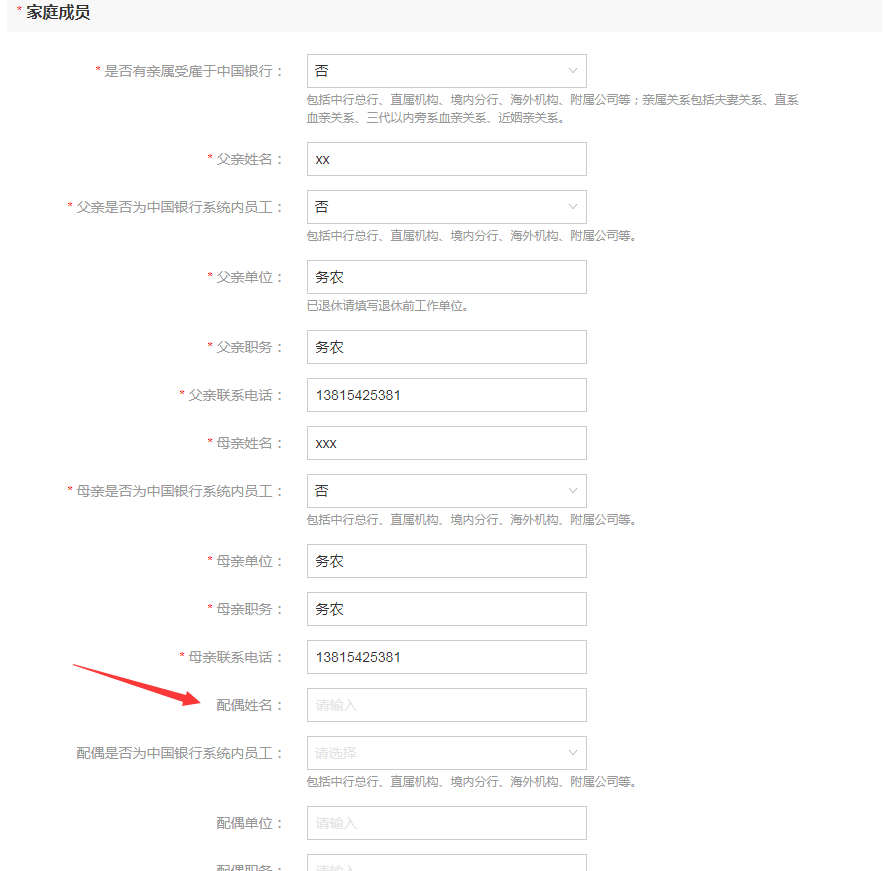
Task: Click the 母亲联系电话 phone field
Action: click(446, 657)
